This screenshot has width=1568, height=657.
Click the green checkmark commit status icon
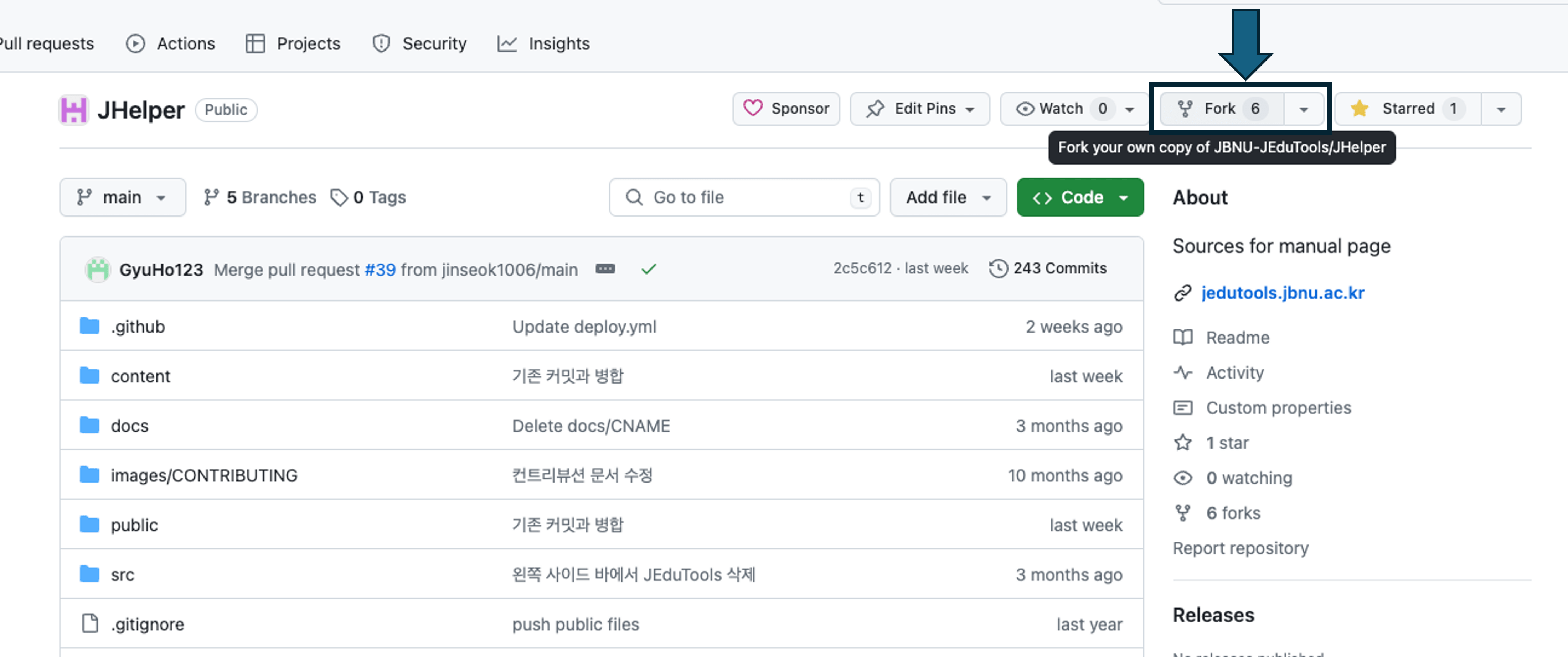pyautogui.click(x=649, y=269)
